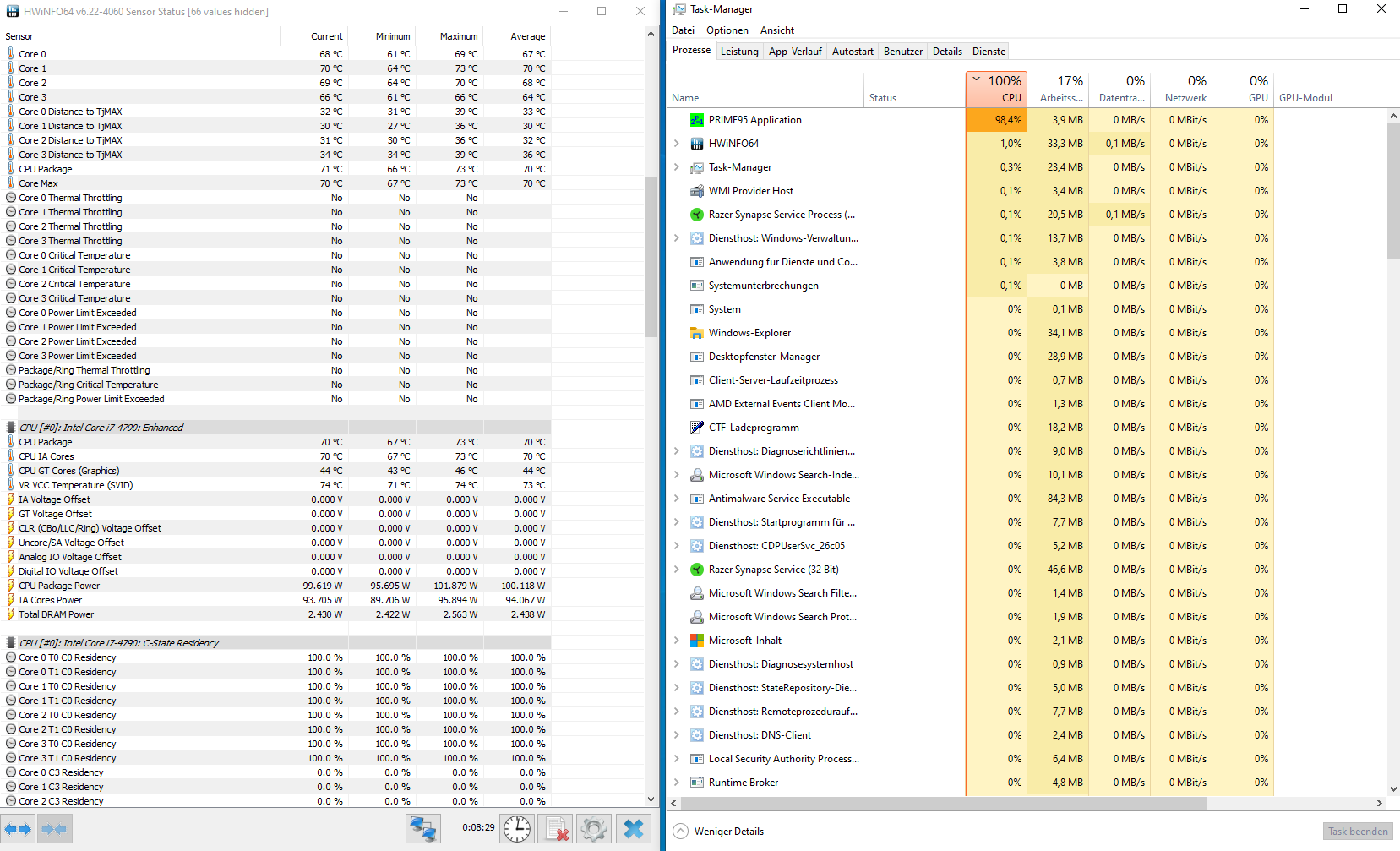Image resolution: width=1400 pixels, height=851 pixels.
Task: Open the Datei menu in Task-Manager
Action: 683,30
